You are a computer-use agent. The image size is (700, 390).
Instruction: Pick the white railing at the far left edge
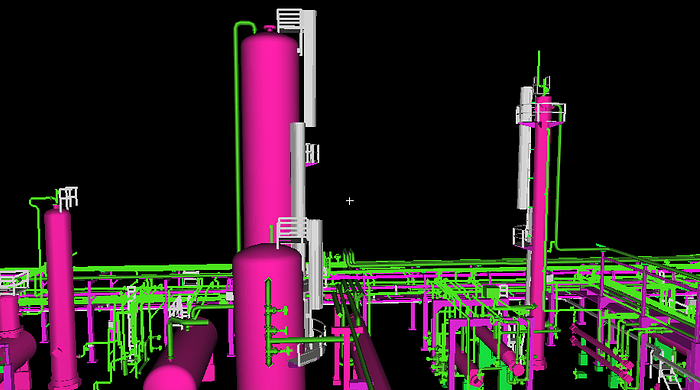click(14, 281)
